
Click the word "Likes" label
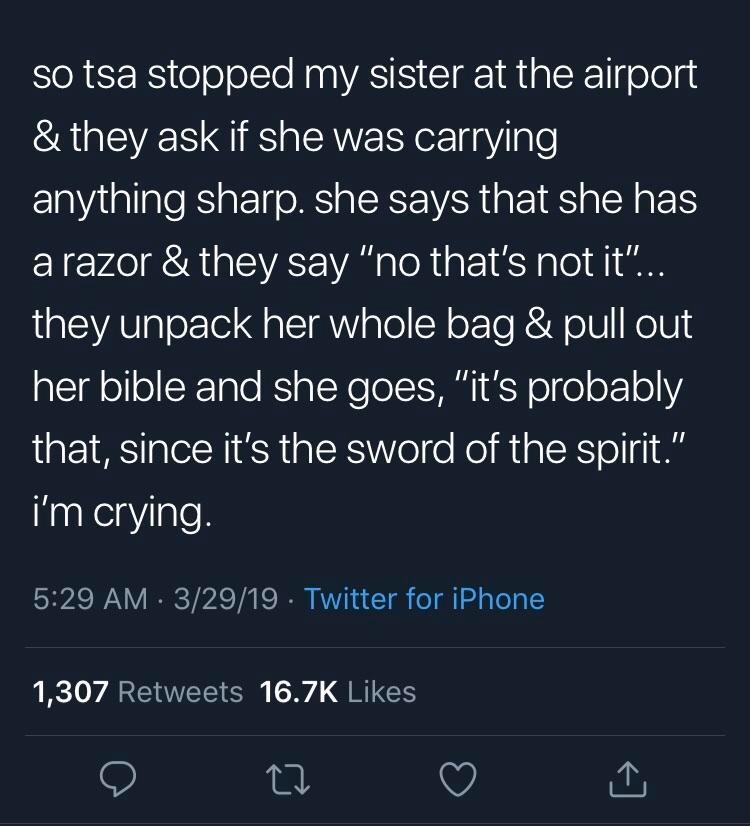coord(380,691)
